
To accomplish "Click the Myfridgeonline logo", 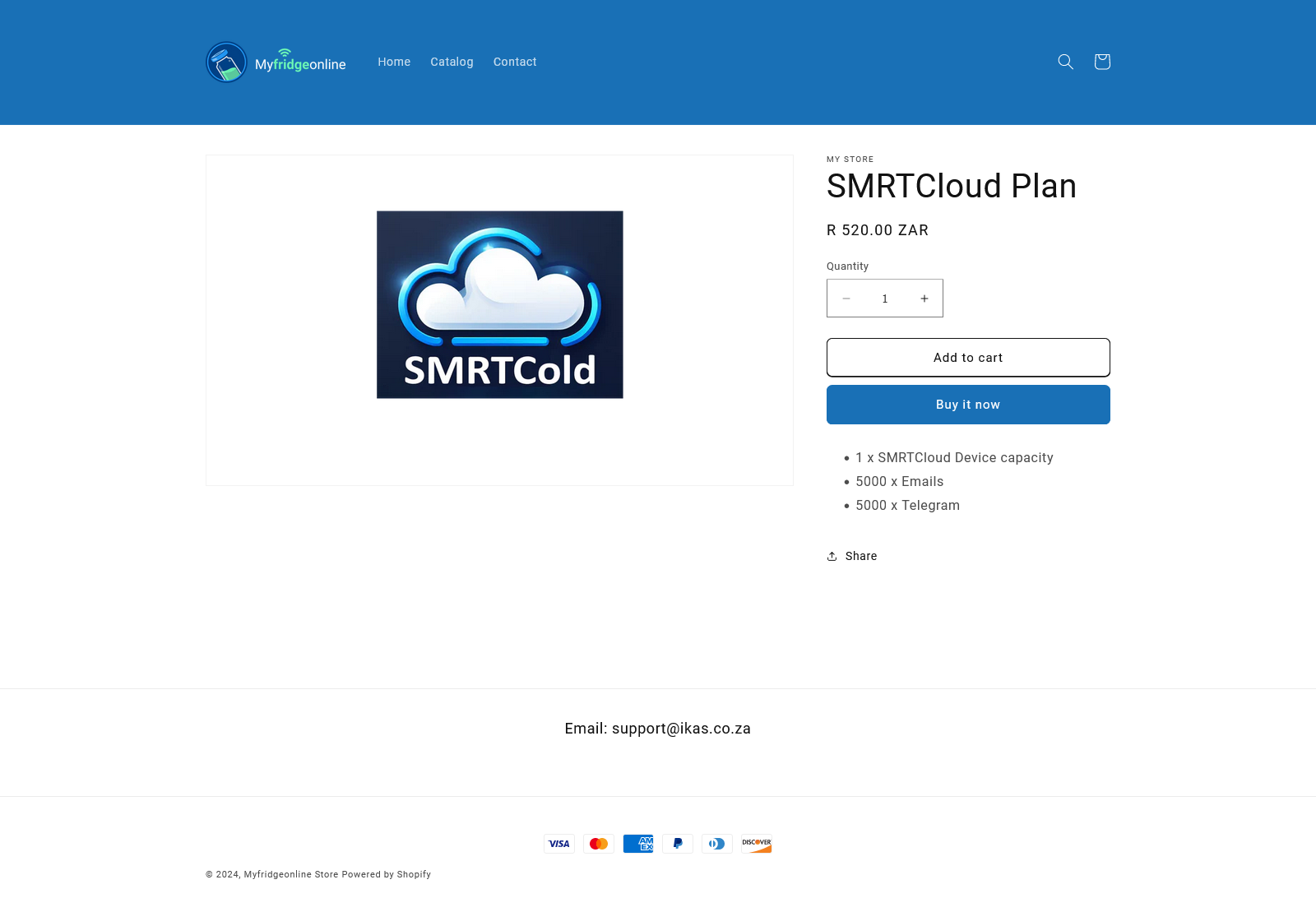I will pos(276,62).
